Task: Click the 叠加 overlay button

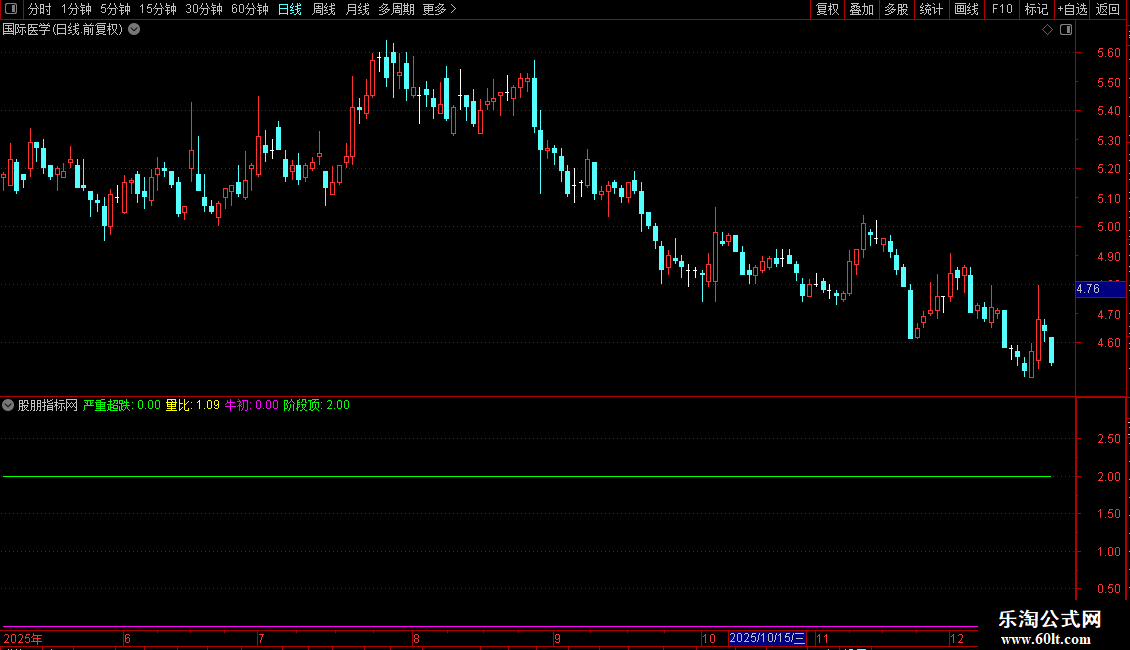Action: click(861, 9)
